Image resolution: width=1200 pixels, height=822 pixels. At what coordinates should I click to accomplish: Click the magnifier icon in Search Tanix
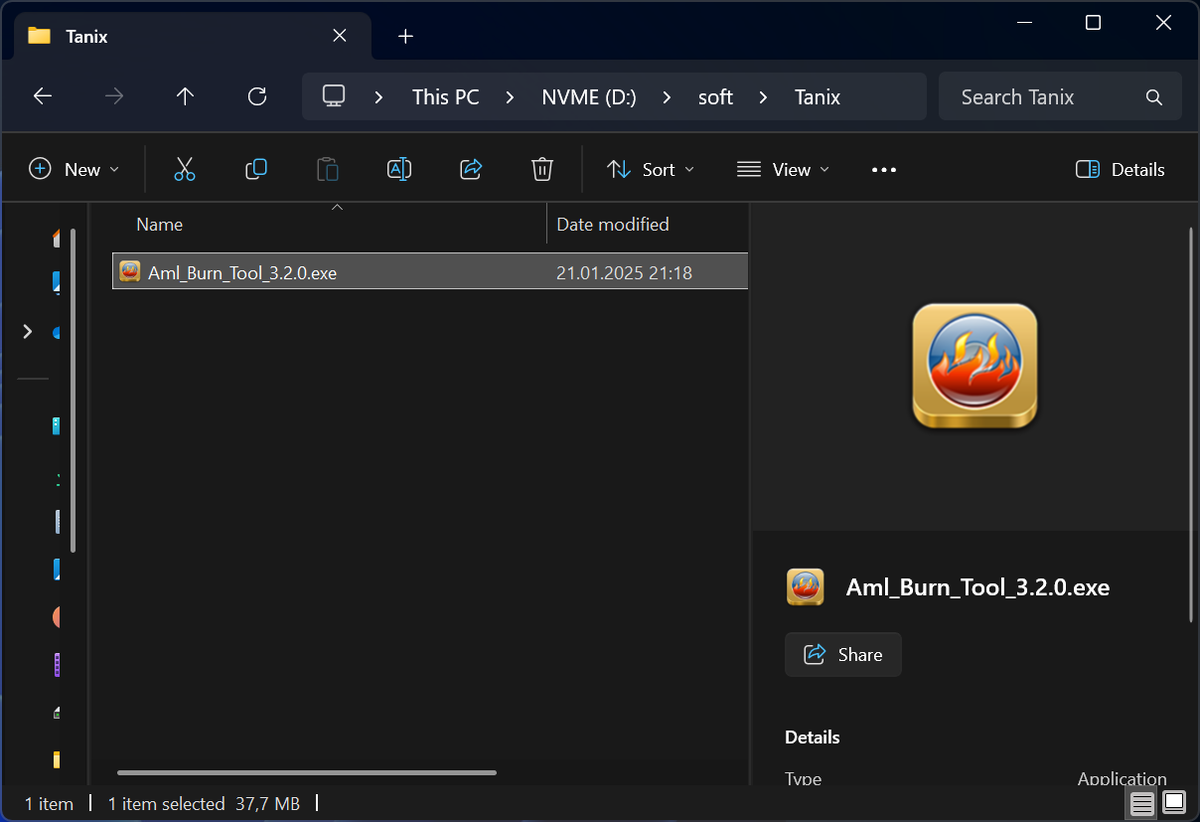(x=1154, y=97)
